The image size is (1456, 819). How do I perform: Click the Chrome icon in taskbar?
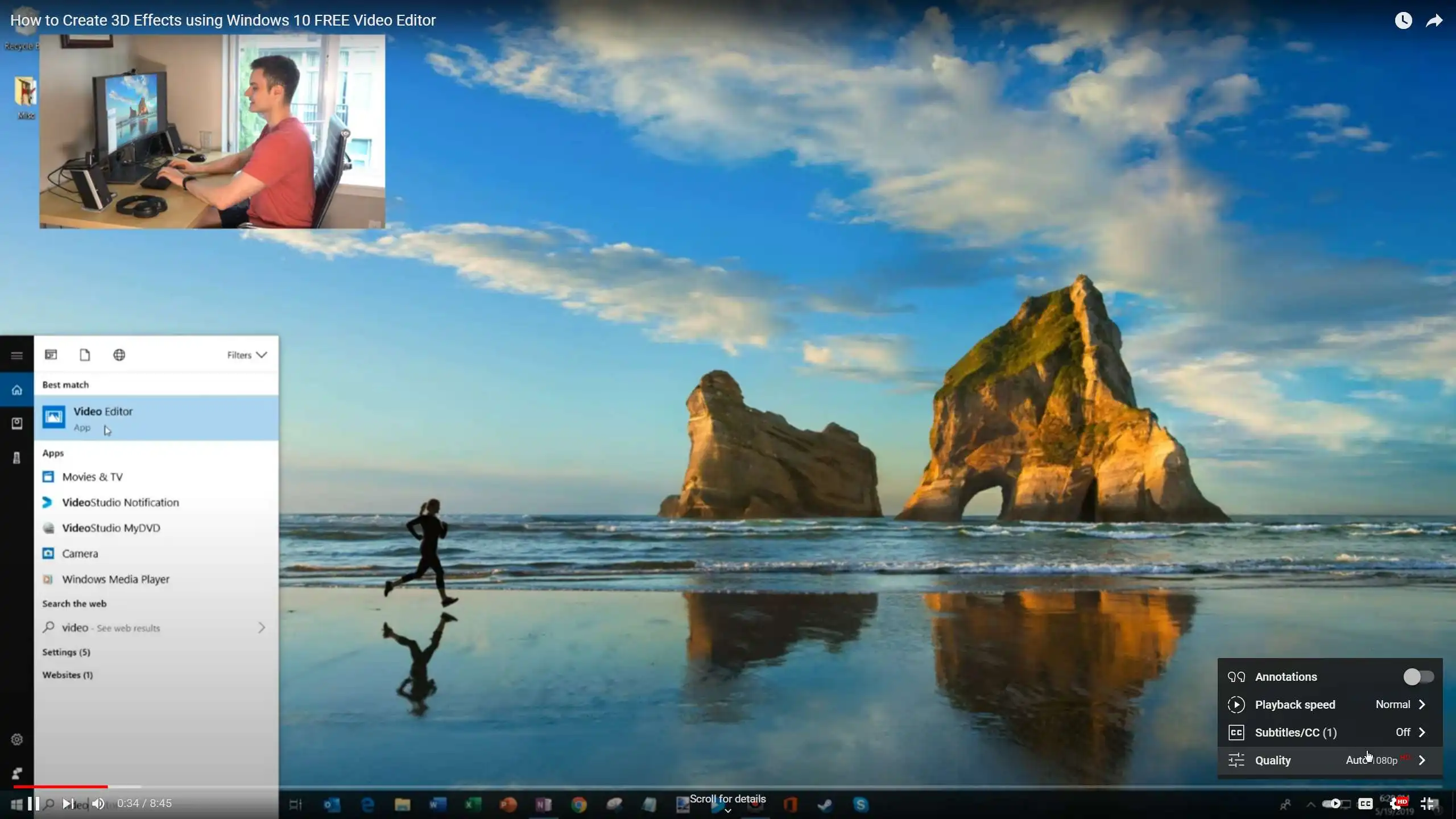tap(578, 804)
